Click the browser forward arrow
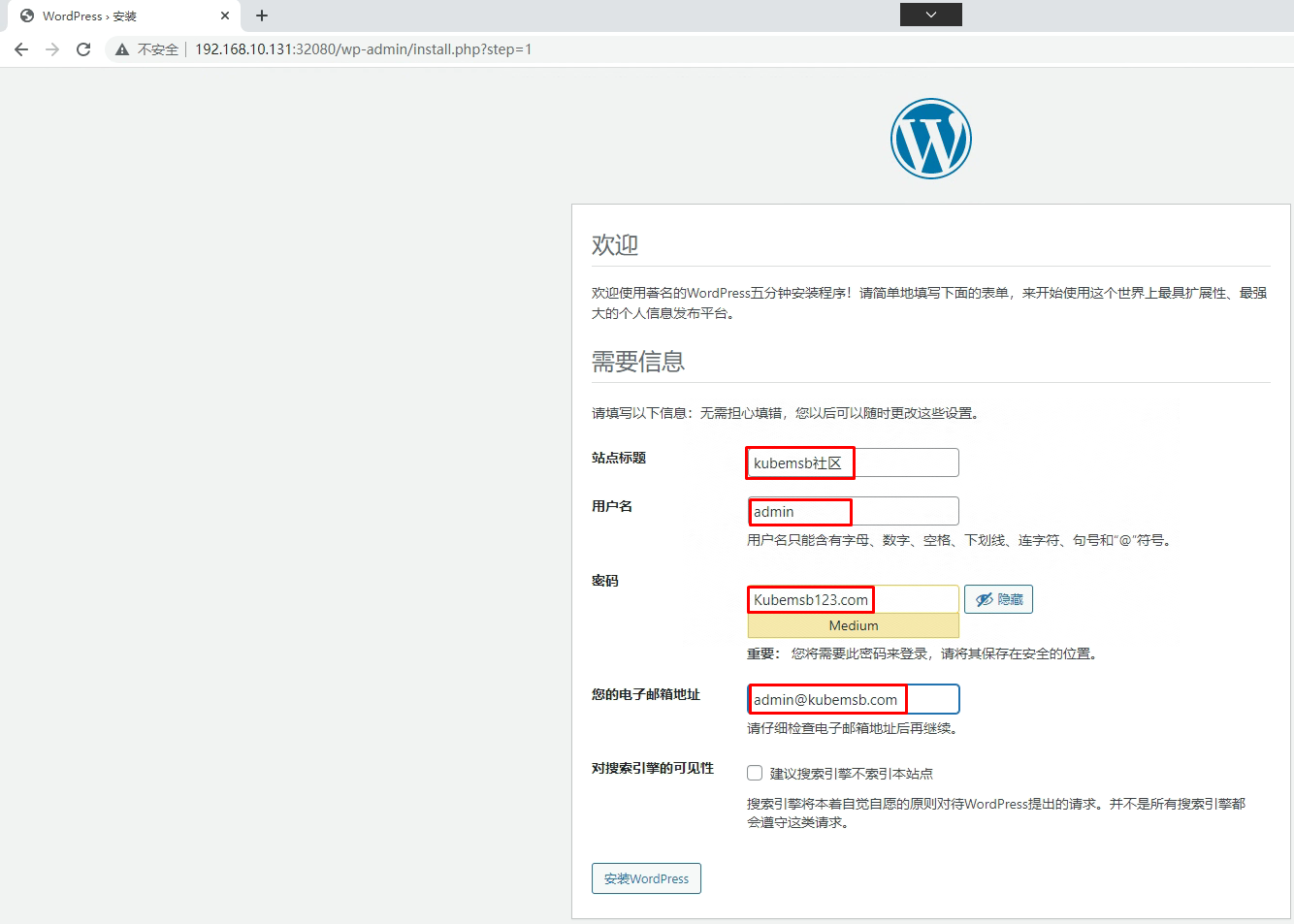This screenshot has width=1294, height=924. click(52, 49)
